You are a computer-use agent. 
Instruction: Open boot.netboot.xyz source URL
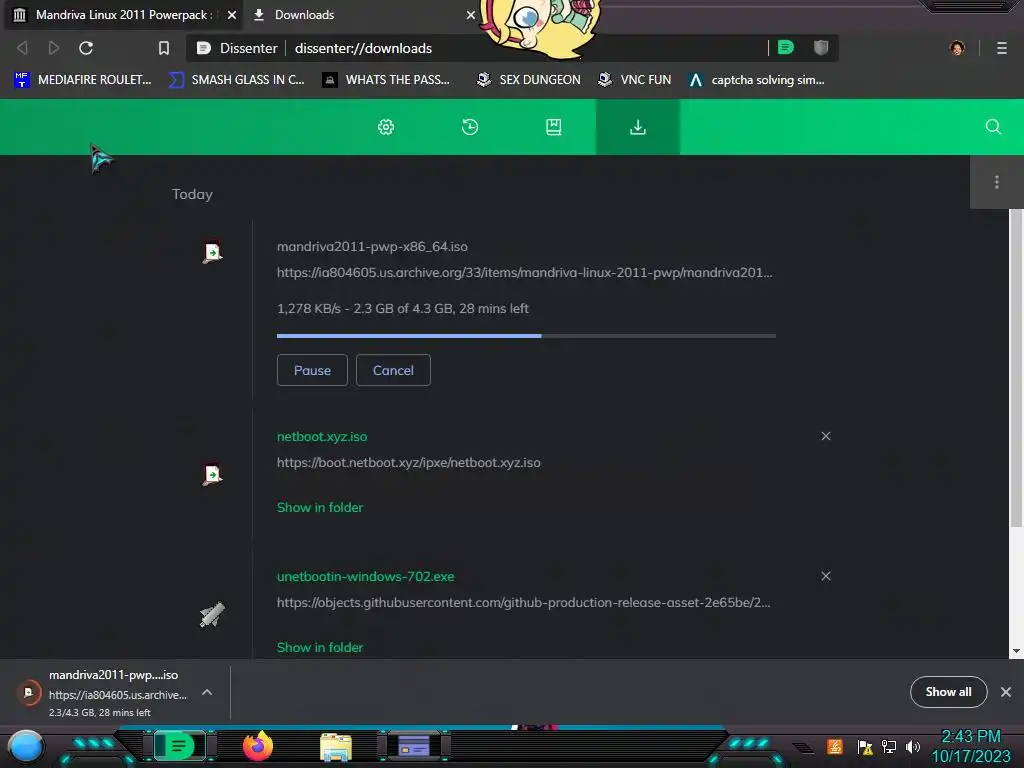tap(409, 462)
